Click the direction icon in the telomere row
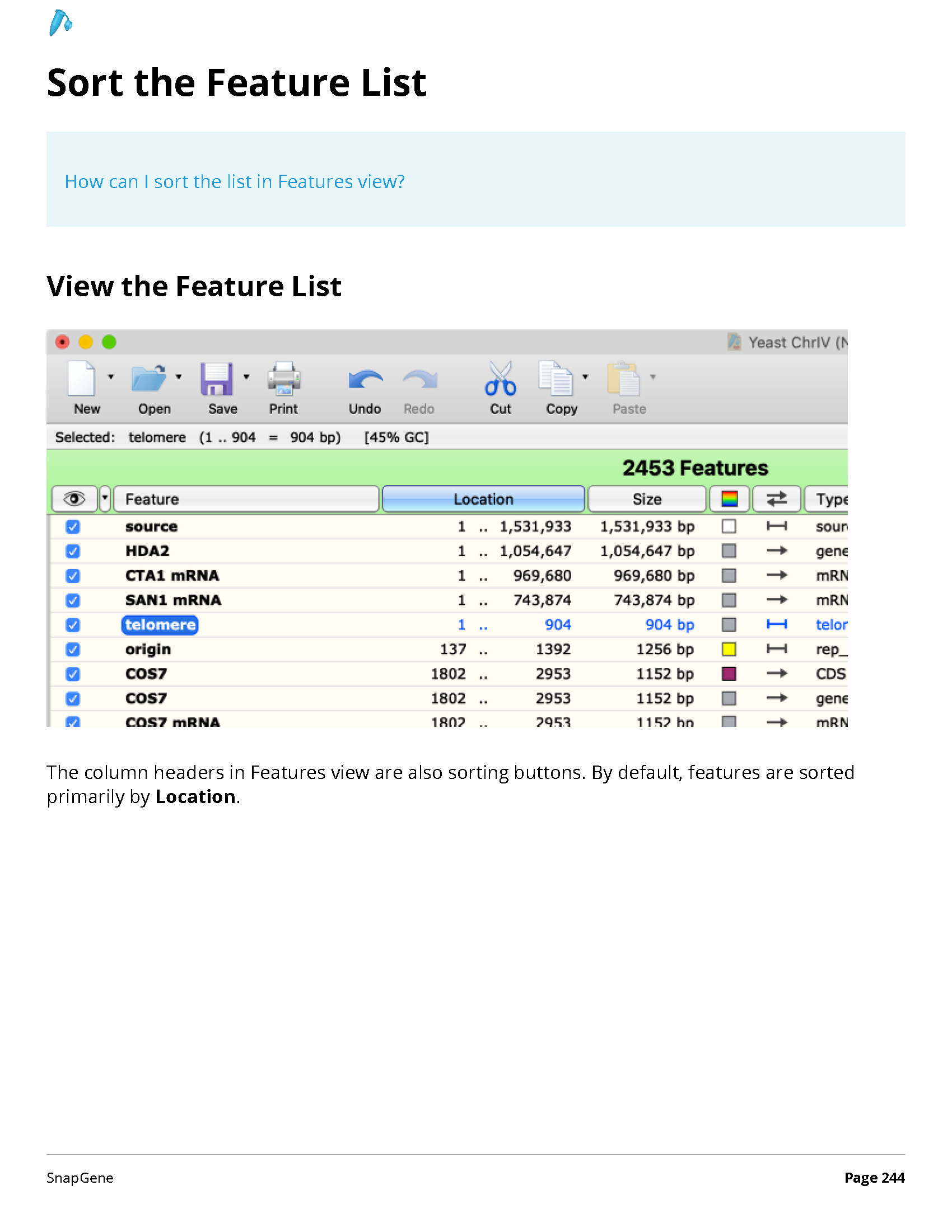 [777, 624]
